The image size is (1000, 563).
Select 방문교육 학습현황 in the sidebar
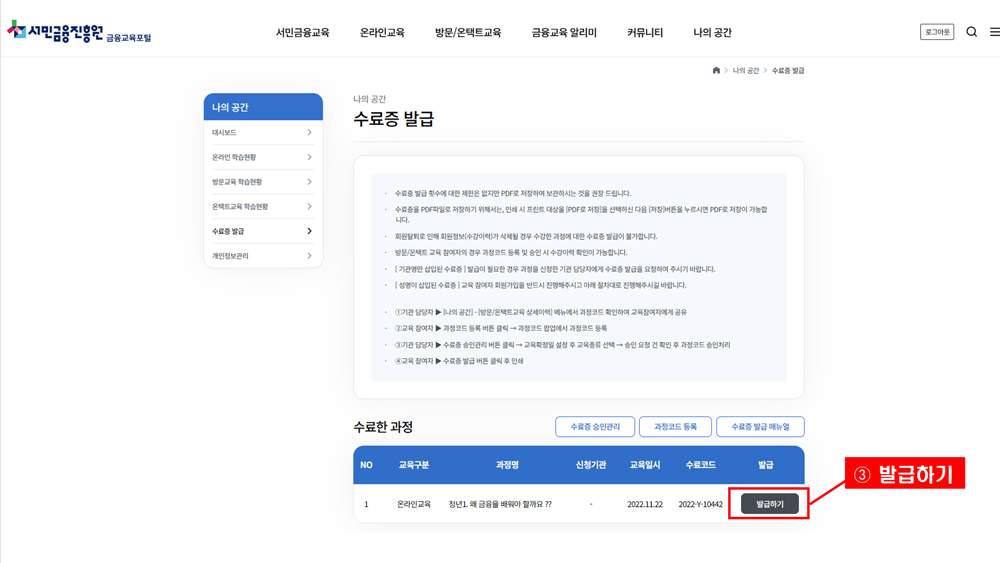pos(237,182)
